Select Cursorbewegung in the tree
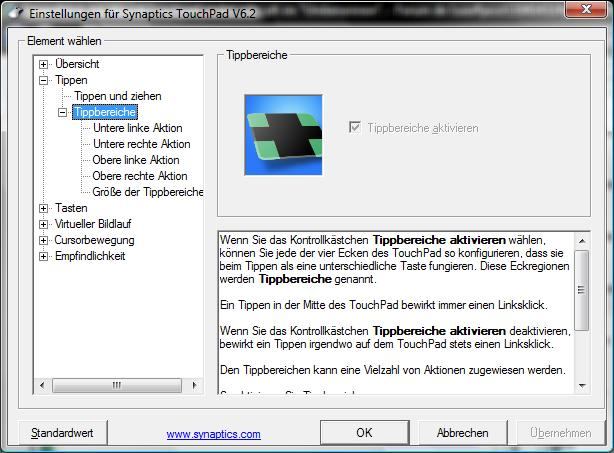Screen dimensions: 614x453 point(94,240)
